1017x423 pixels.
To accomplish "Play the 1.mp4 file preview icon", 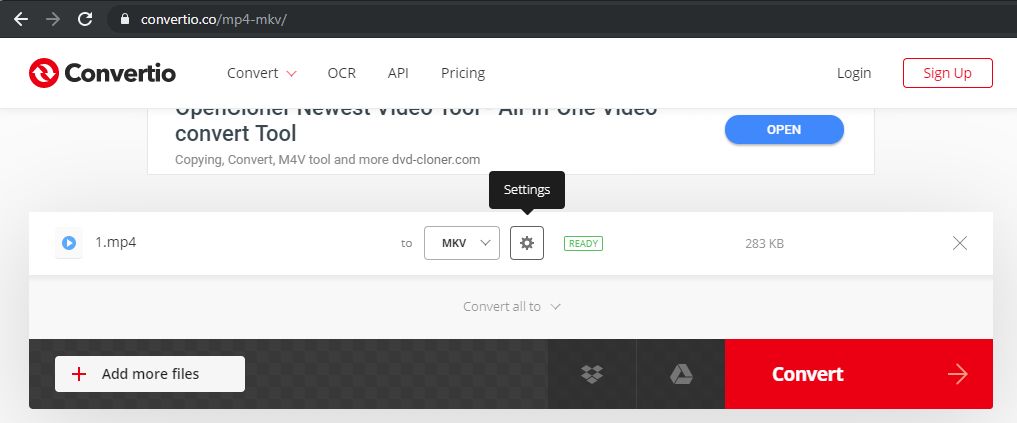I will 69,243.
